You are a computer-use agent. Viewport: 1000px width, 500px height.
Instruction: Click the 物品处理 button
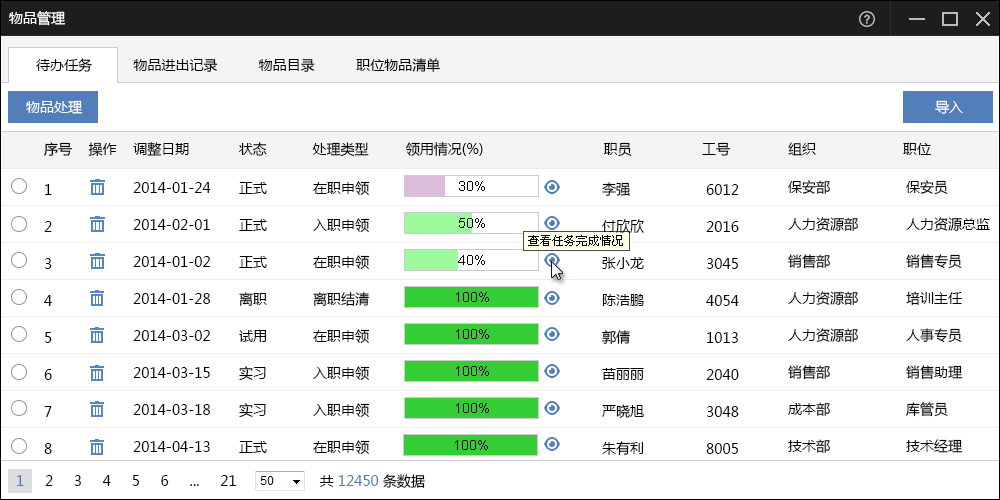tap(53, 107)
